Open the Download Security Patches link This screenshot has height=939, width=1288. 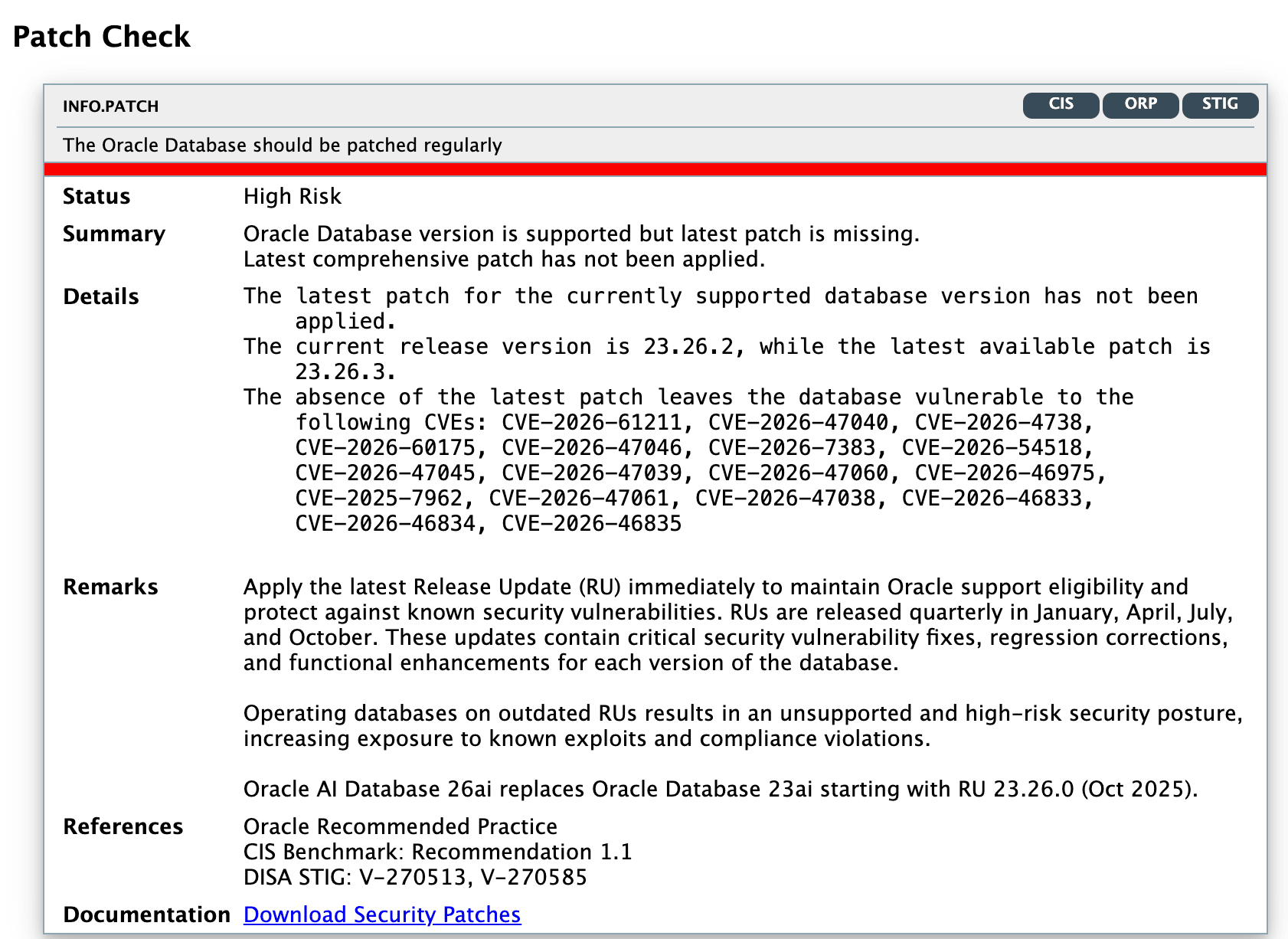pos(382,914)
